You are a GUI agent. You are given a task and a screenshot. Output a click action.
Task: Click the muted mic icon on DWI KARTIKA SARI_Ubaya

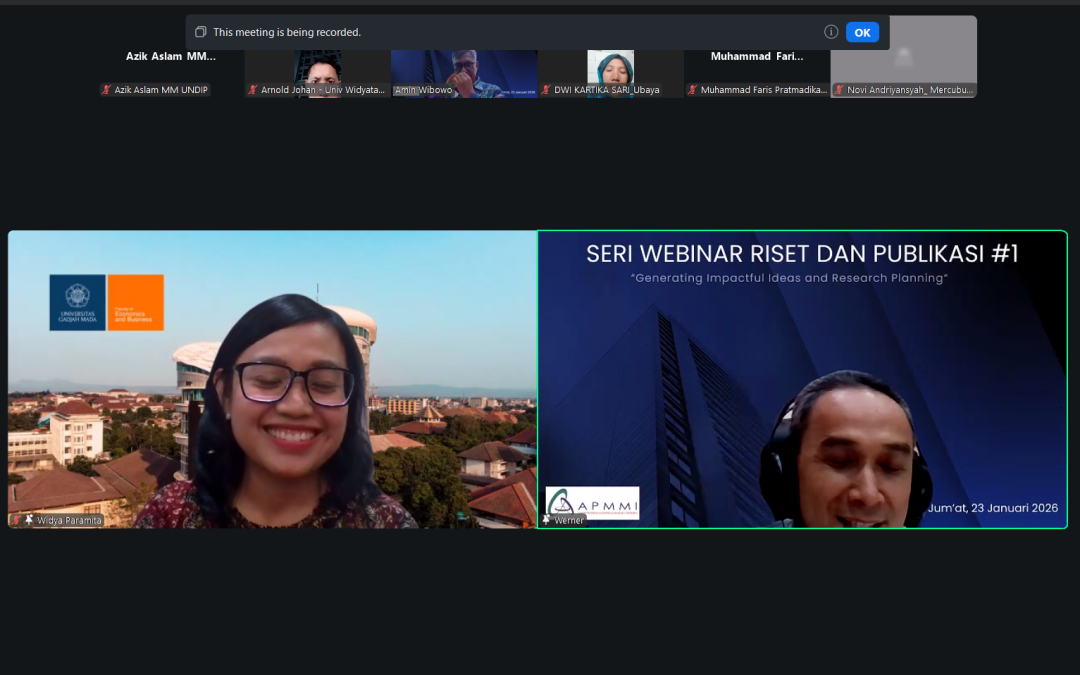546,89
